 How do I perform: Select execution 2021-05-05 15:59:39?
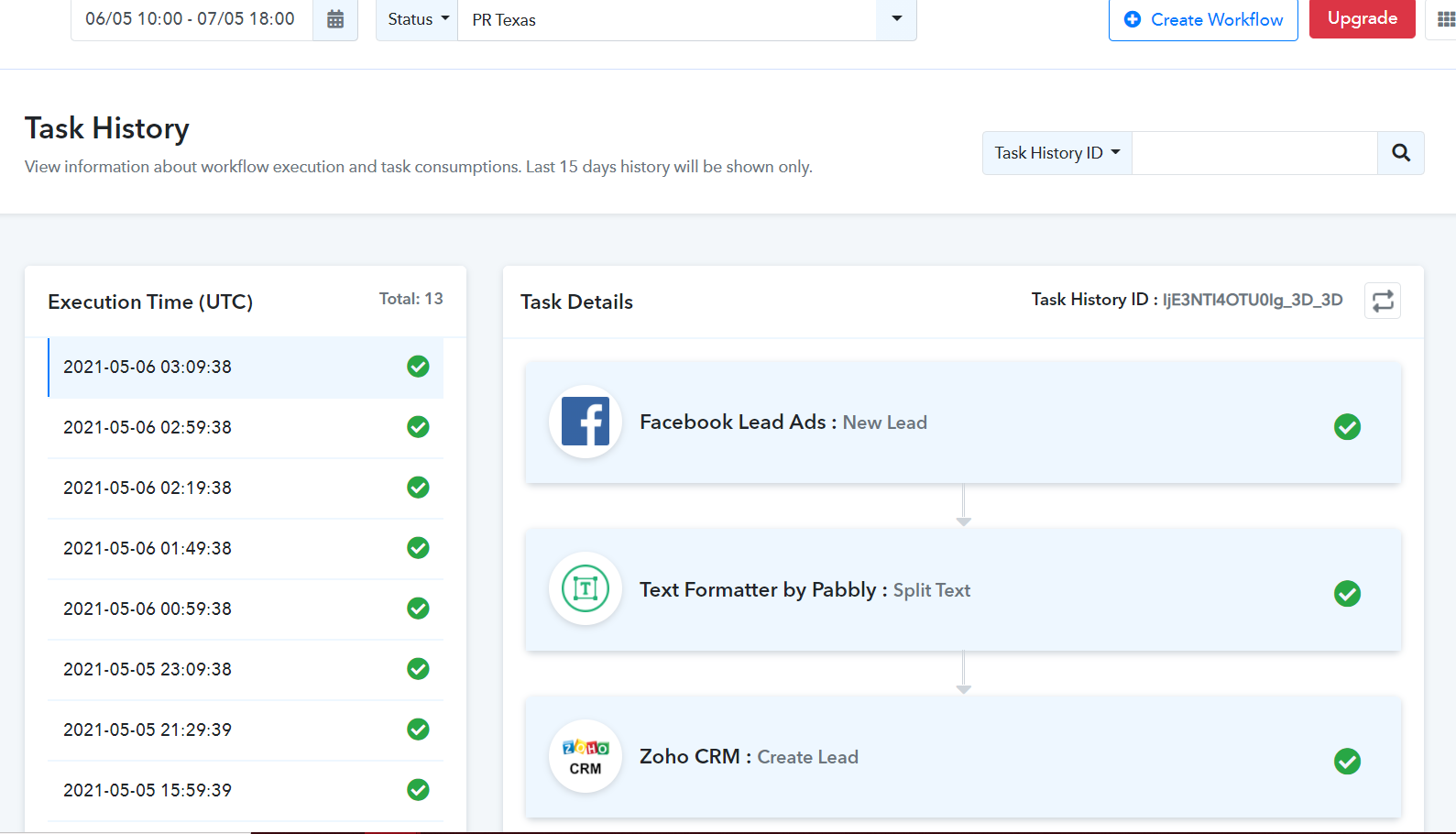click(x=246, y=790)
